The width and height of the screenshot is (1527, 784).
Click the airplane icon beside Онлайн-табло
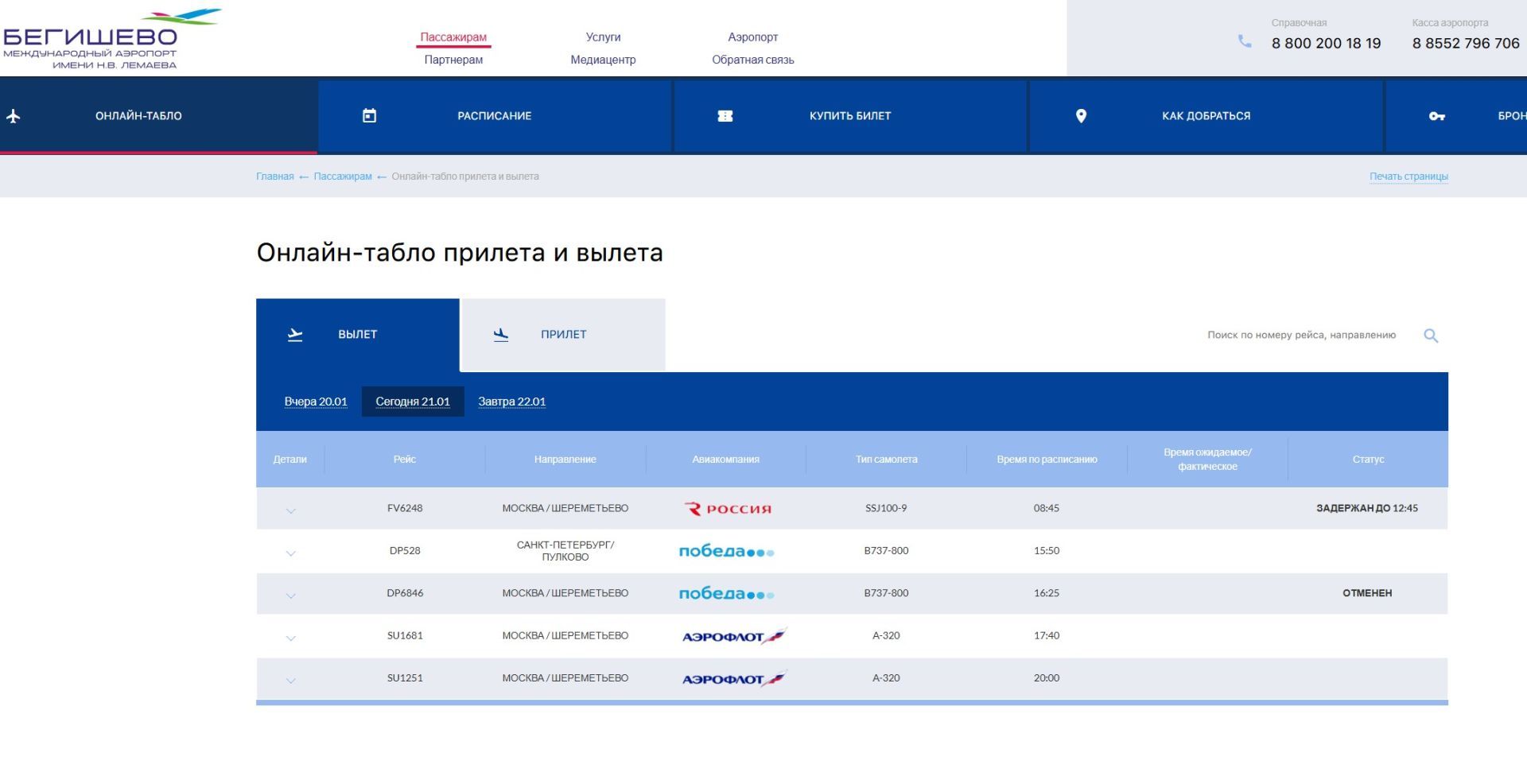coord(14,116)
